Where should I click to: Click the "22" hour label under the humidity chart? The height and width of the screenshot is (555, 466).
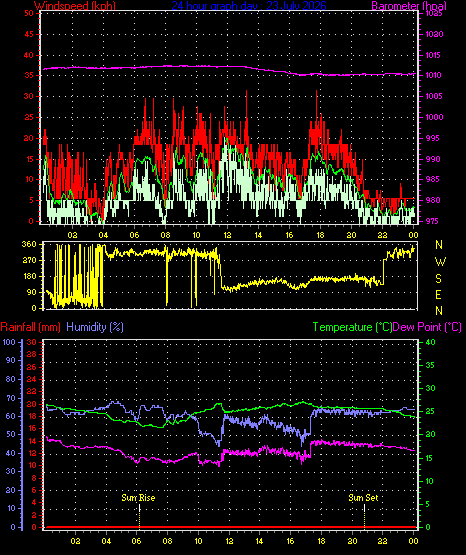(382, 541)
